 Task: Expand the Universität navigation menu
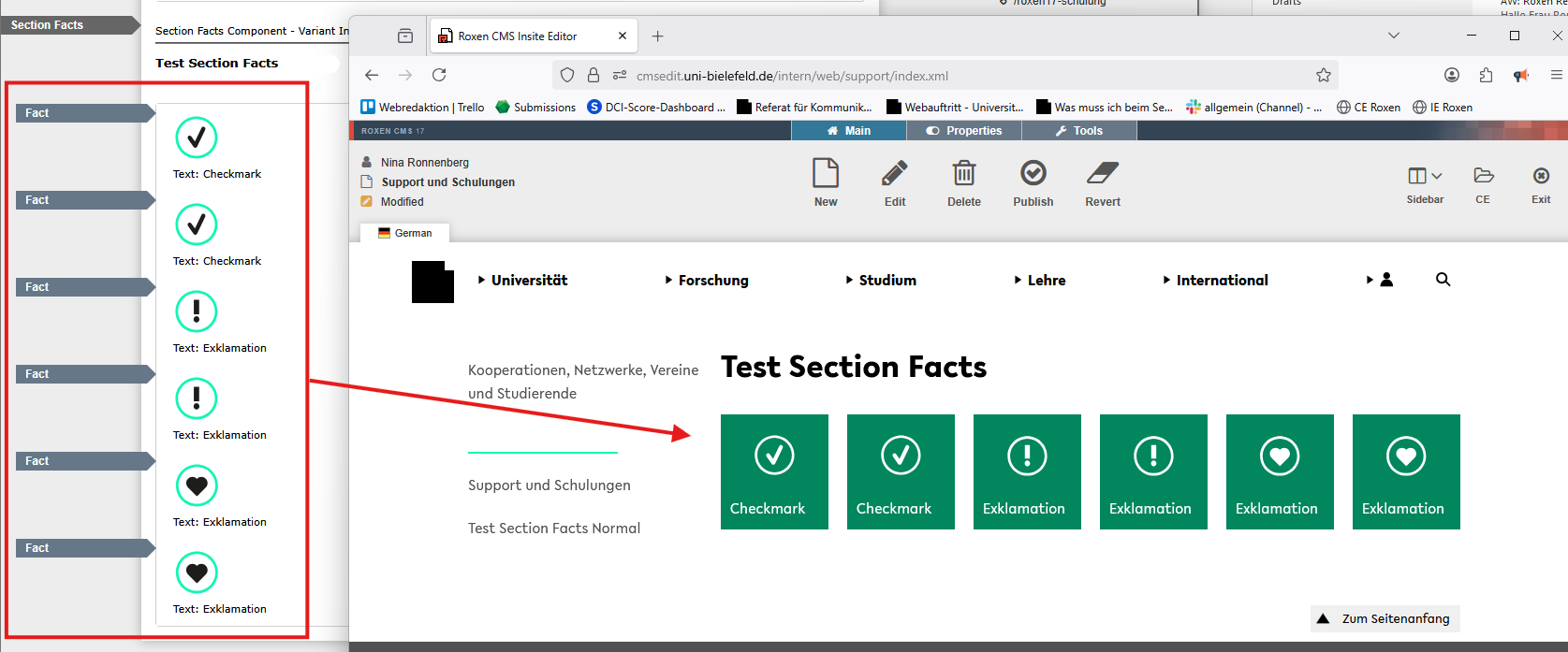(x=522, y=281)
